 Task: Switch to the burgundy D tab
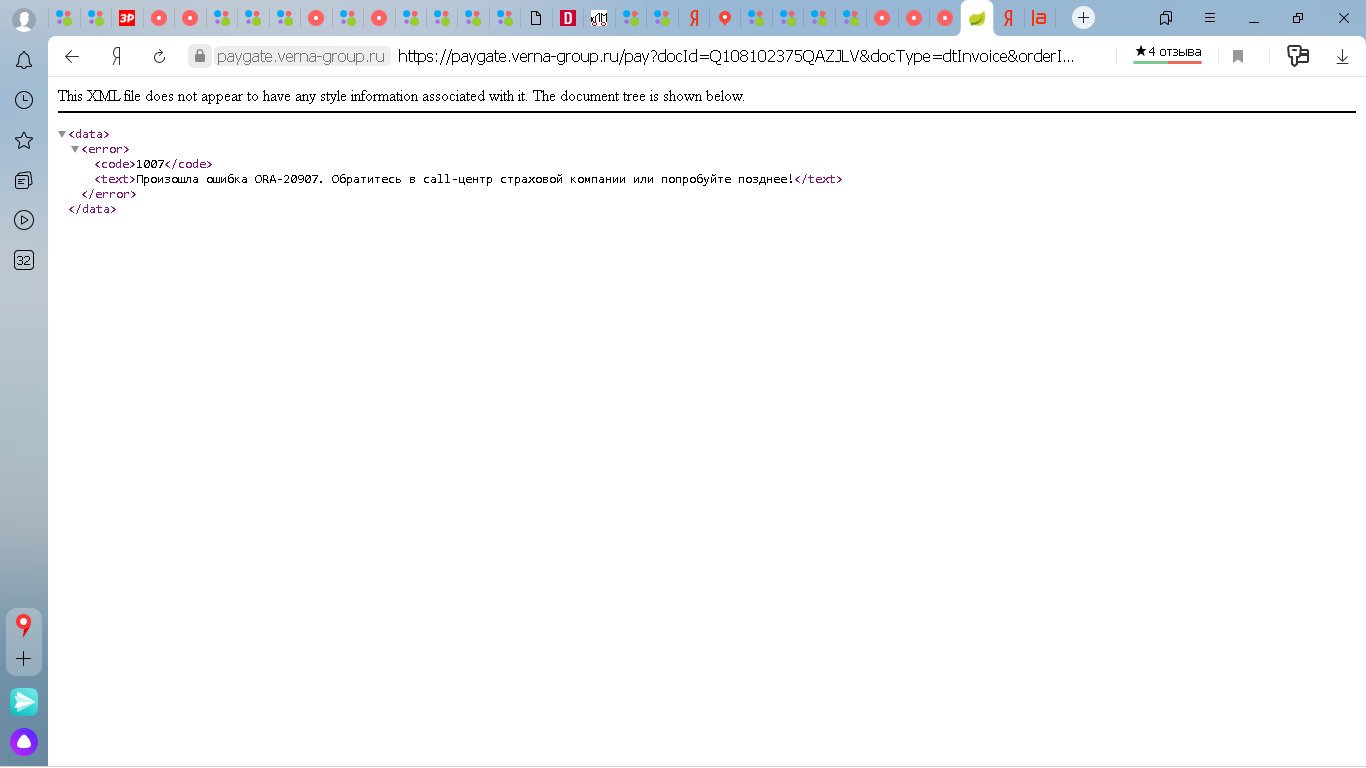click(568, 18)
